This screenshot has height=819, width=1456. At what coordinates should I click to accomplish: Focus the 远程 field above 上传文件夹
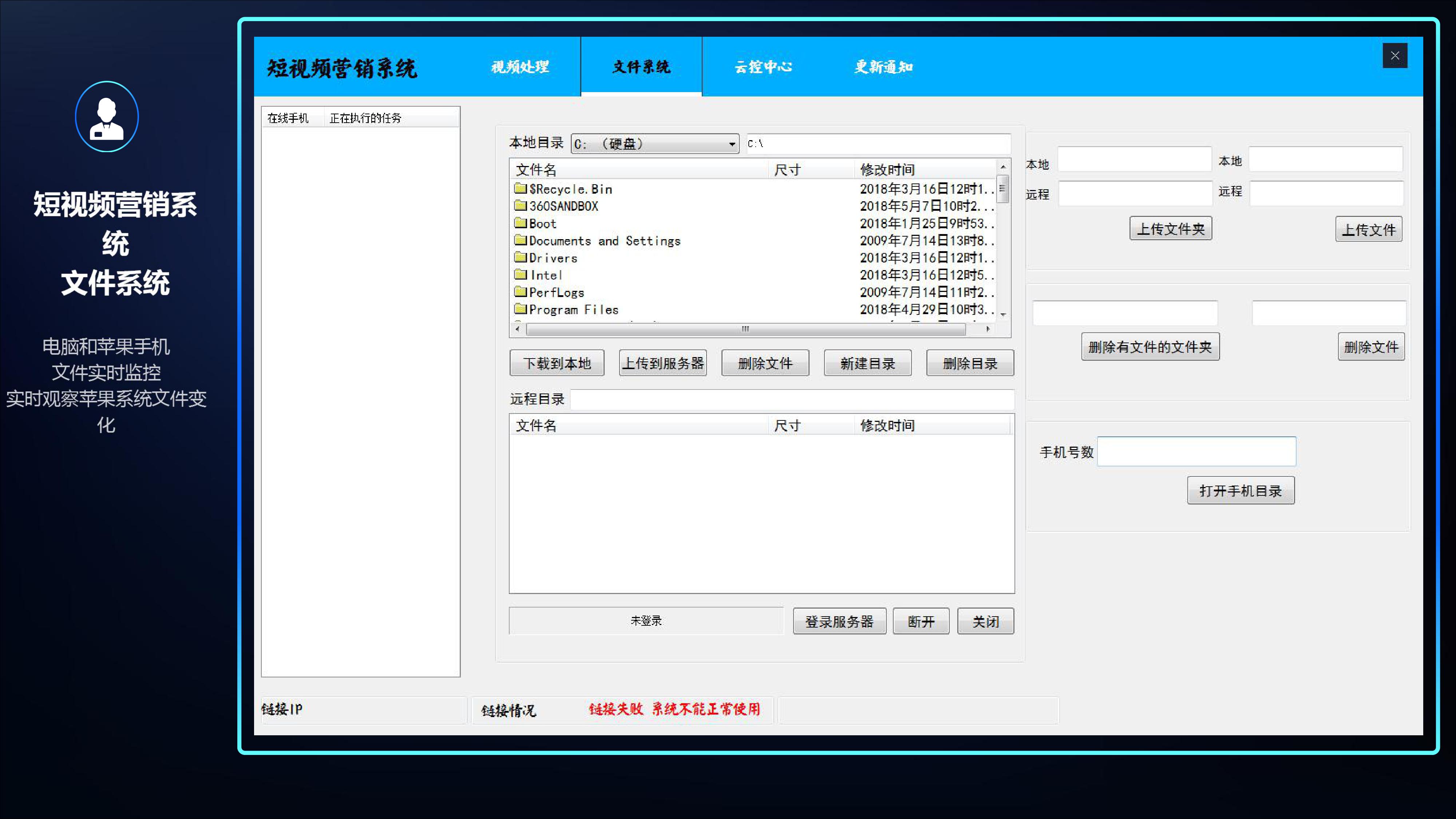click(1136, 193)
